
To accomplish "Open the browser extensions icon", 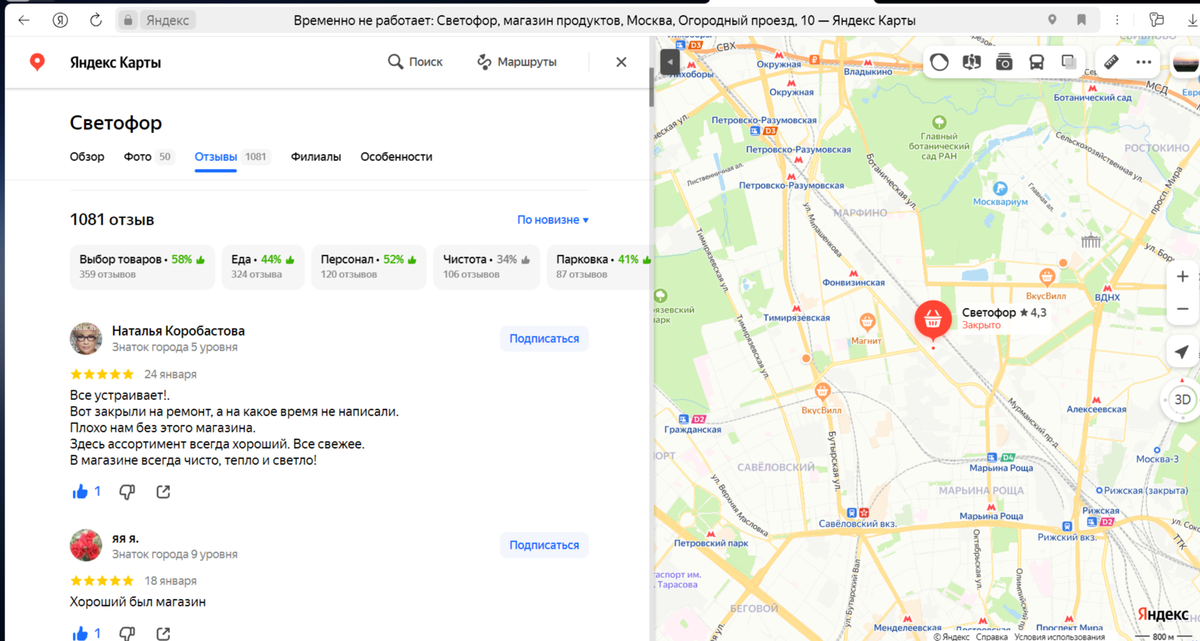I will click(1157, 20).
